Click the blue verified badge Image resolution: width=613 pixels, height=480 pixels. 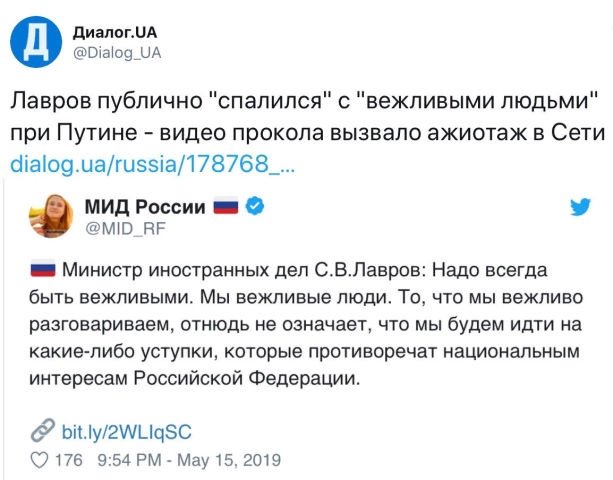256,207
